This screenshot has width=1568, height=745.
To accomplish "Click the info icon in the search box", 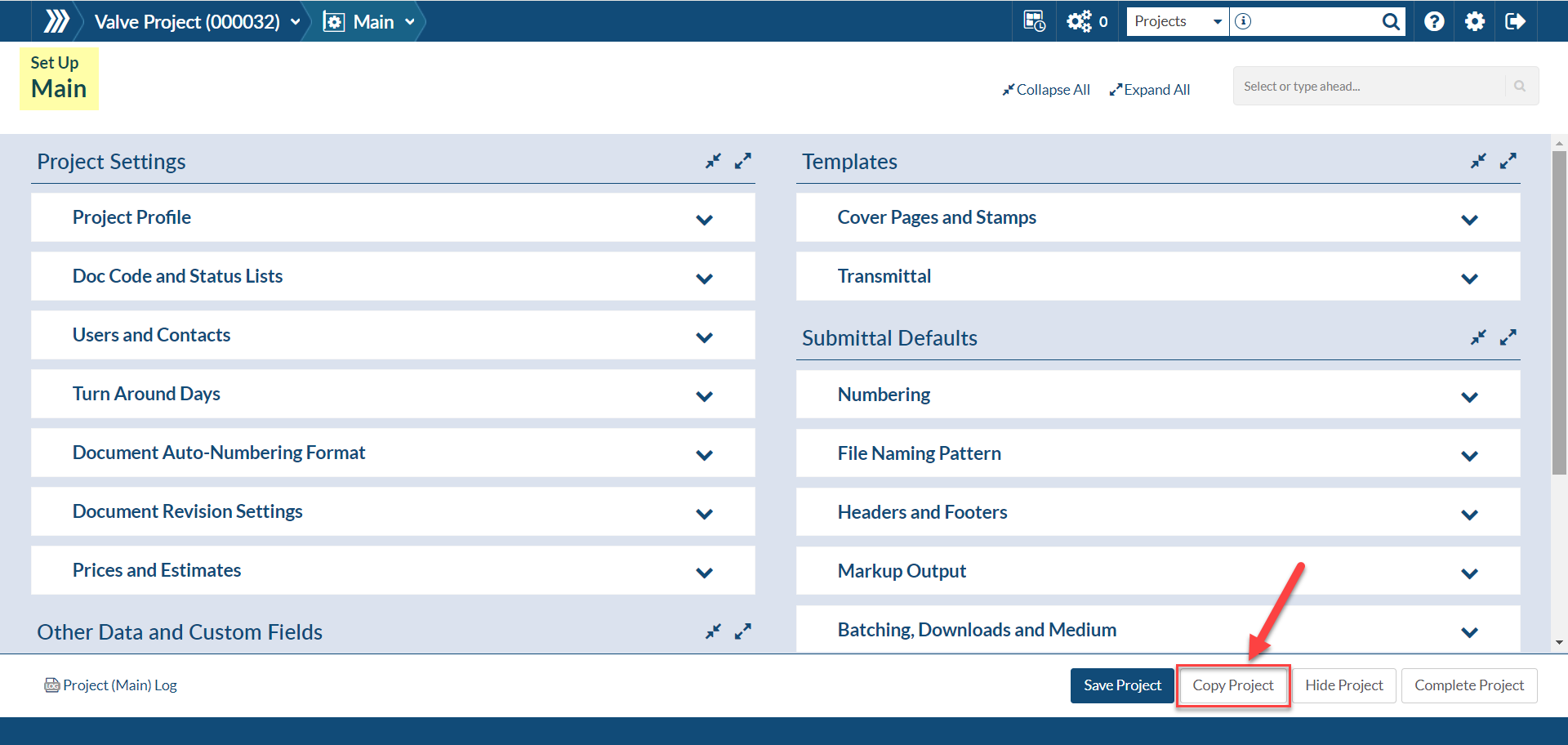I will point(1243,21).
